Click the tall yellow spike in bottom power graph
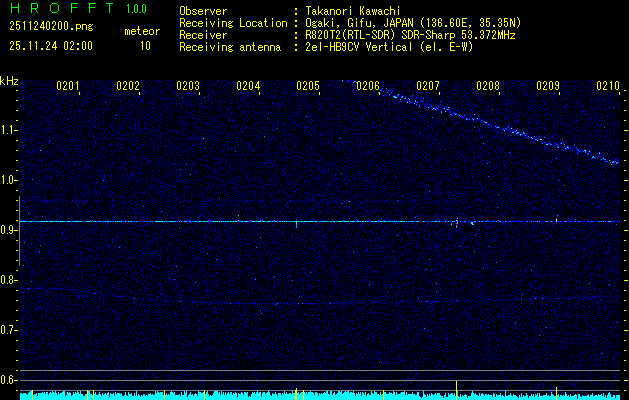This screenshot has width=629, height=400. 457,389
